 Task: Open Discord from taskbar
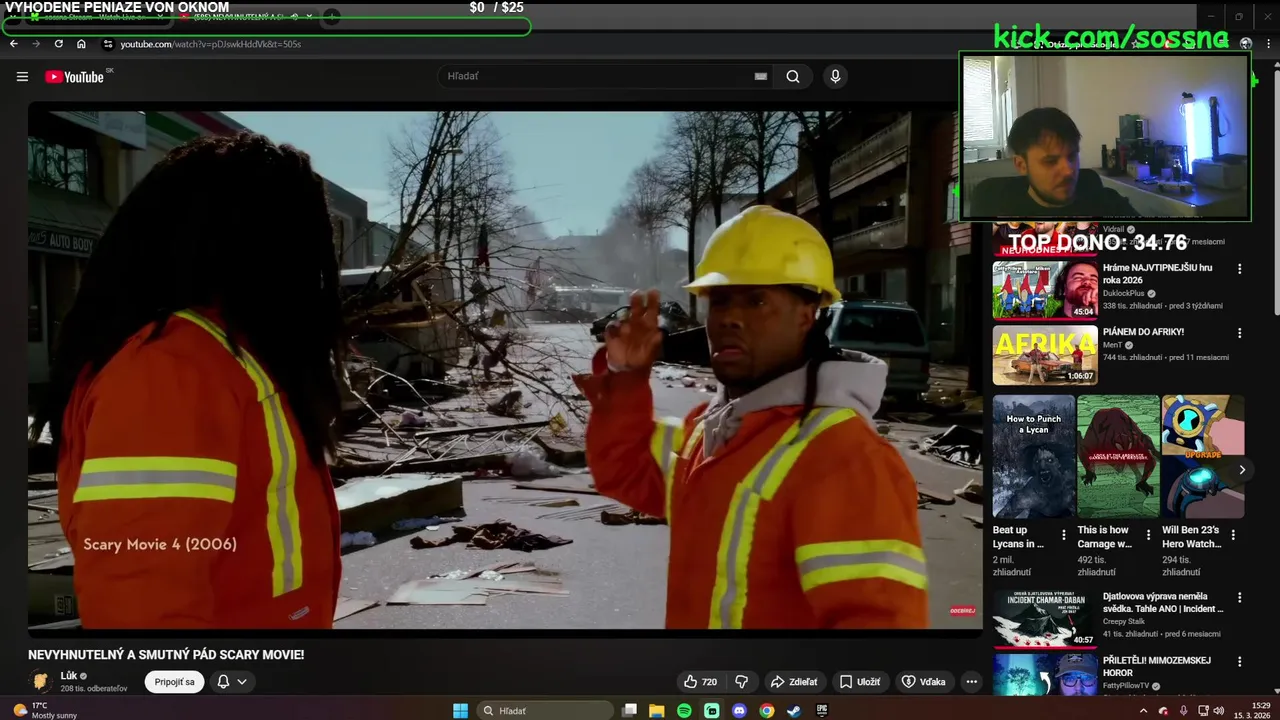739,710
